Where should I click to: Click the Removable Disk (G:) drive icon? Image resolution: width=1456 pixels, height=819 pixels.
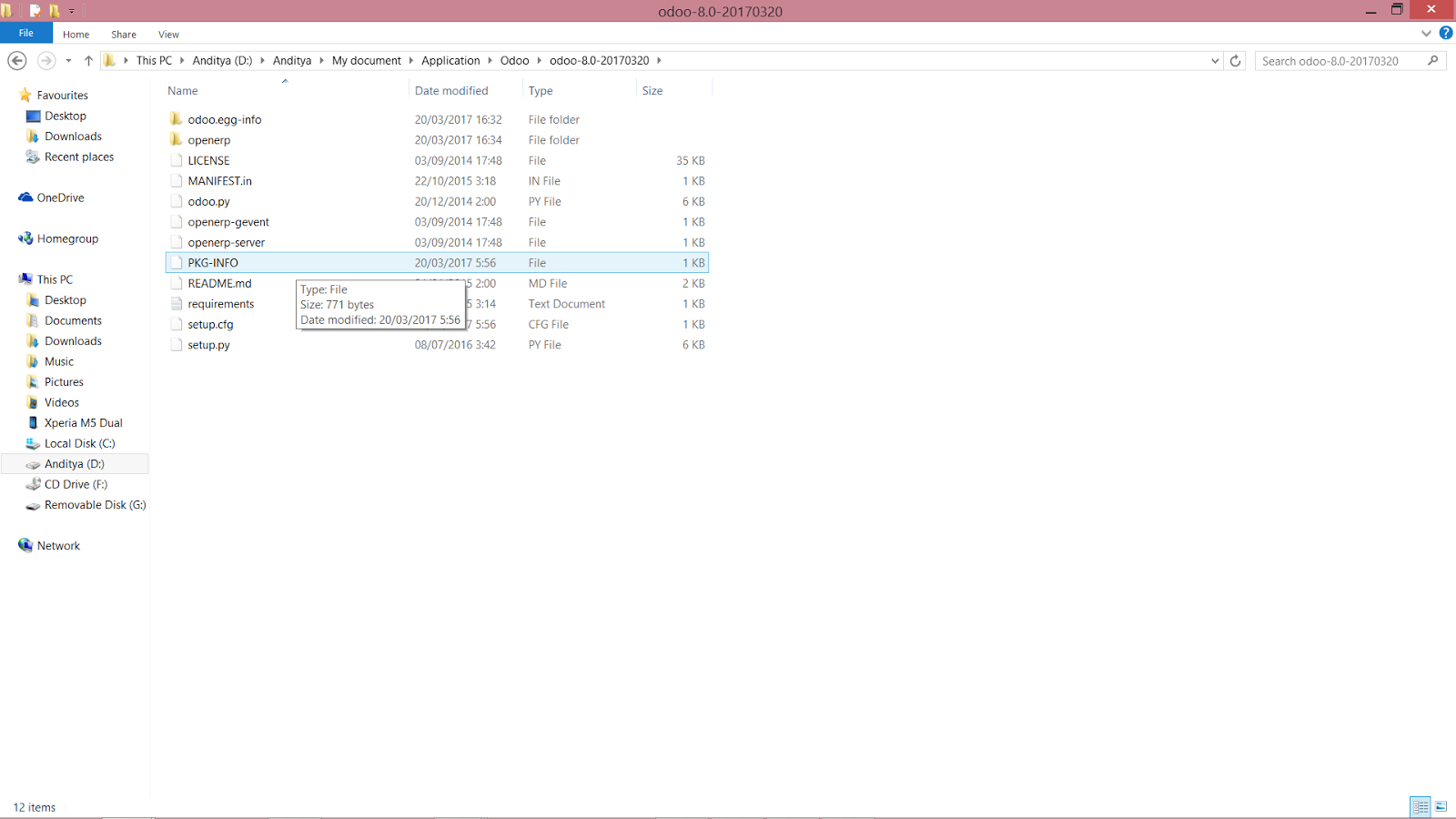[x=33, y=505]
